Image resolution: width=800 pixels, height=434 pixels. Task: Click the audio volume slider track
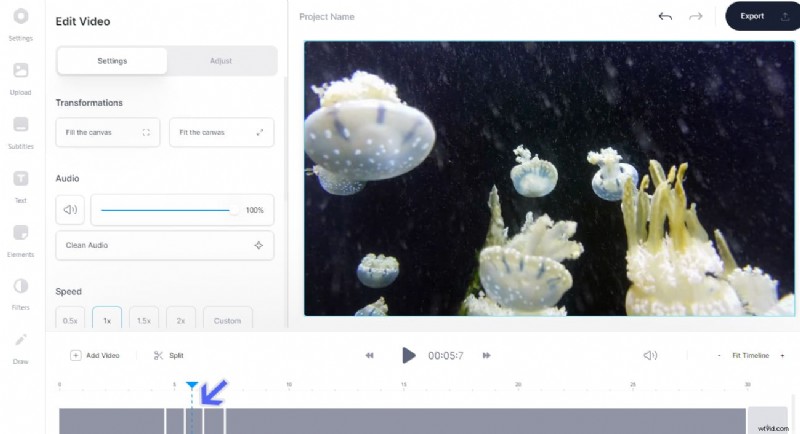pos(167,210)
